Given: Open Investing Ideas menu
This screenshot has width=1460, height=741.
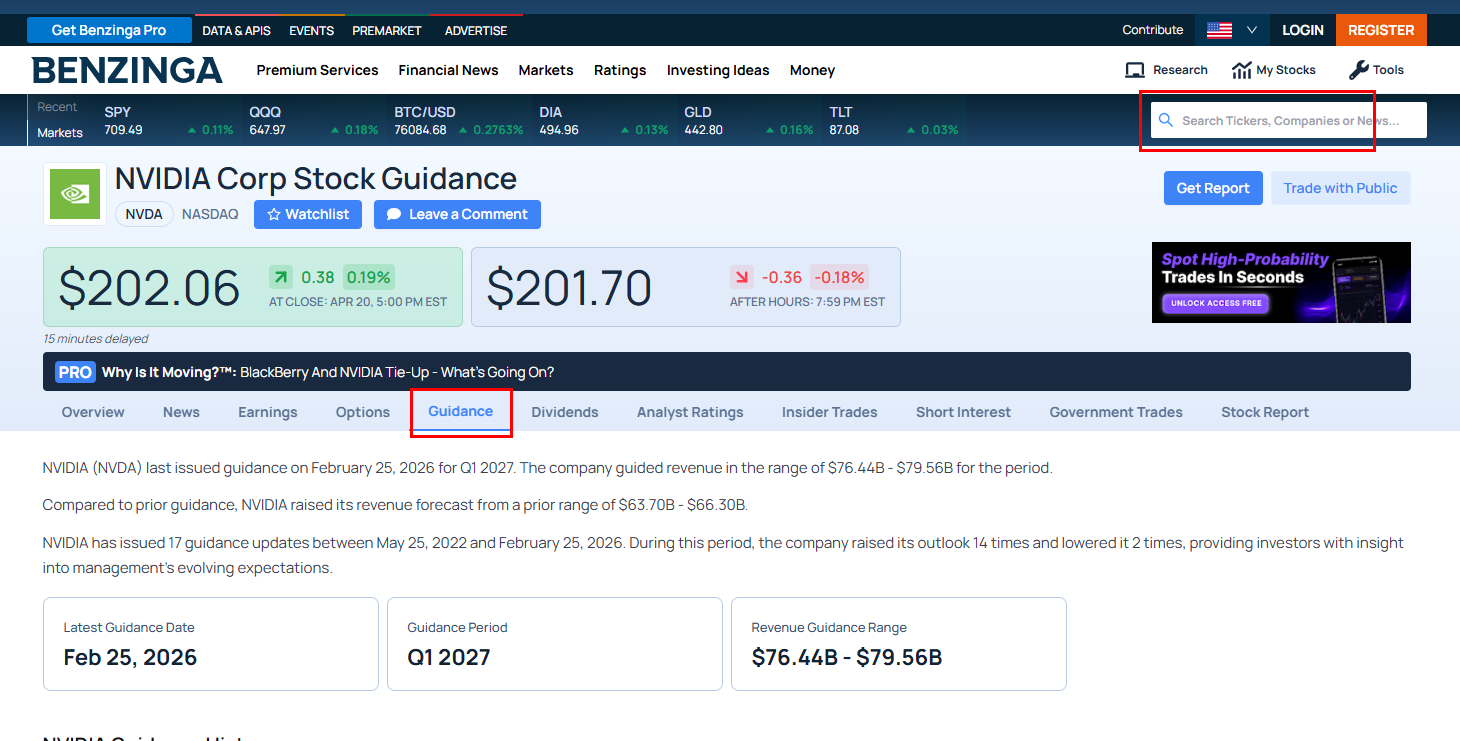Looking at the screenshot, I should pyautogui.click(x=718, y=70).
